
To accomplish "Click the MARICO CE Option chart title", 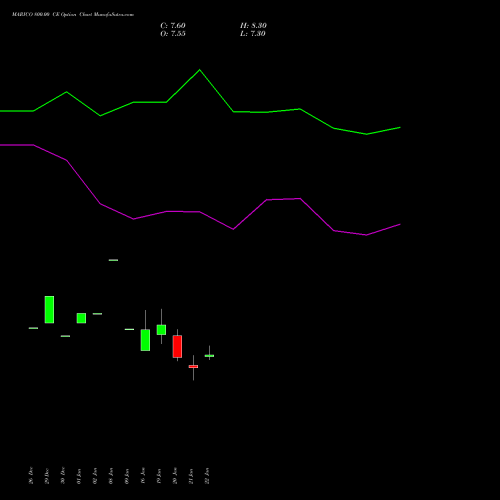I will (73, 15).
